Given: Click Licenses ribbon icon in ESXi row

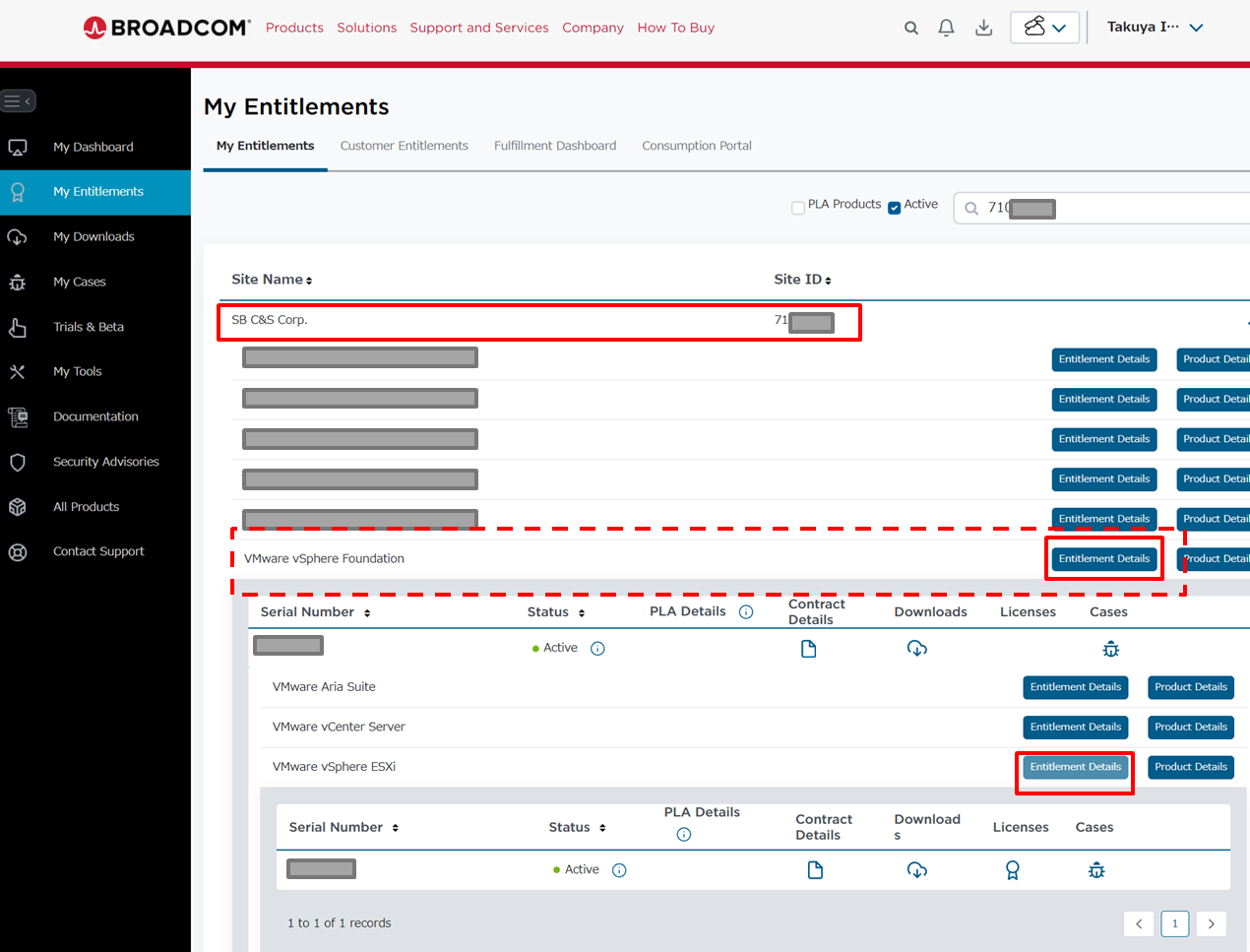Looking at the screenshot, I should coord(1013,870).
